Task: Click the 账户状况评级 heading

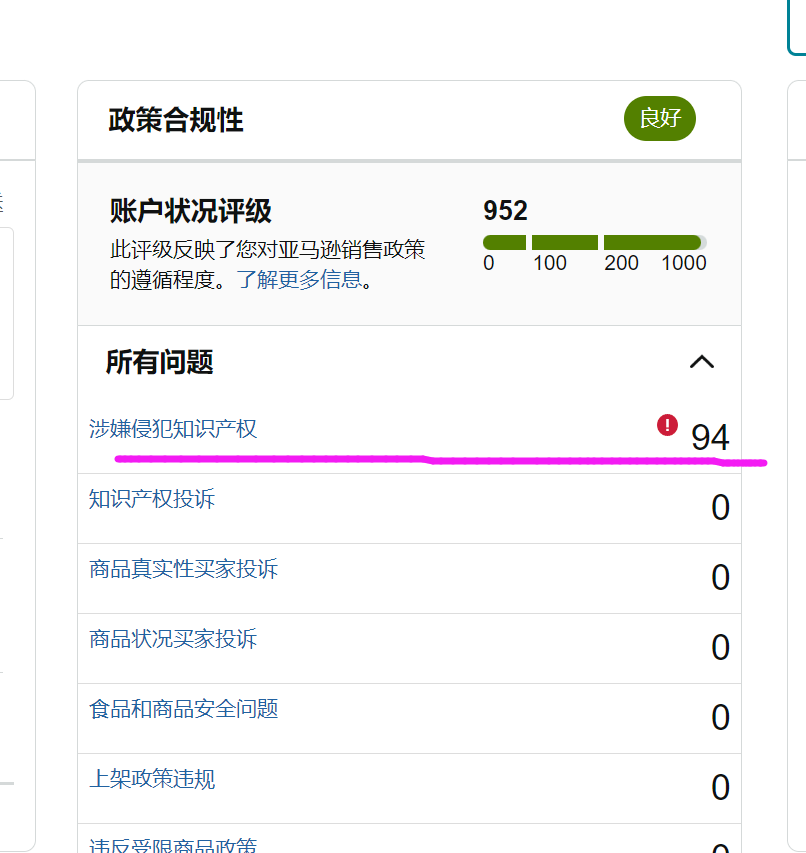Action: 190,211
